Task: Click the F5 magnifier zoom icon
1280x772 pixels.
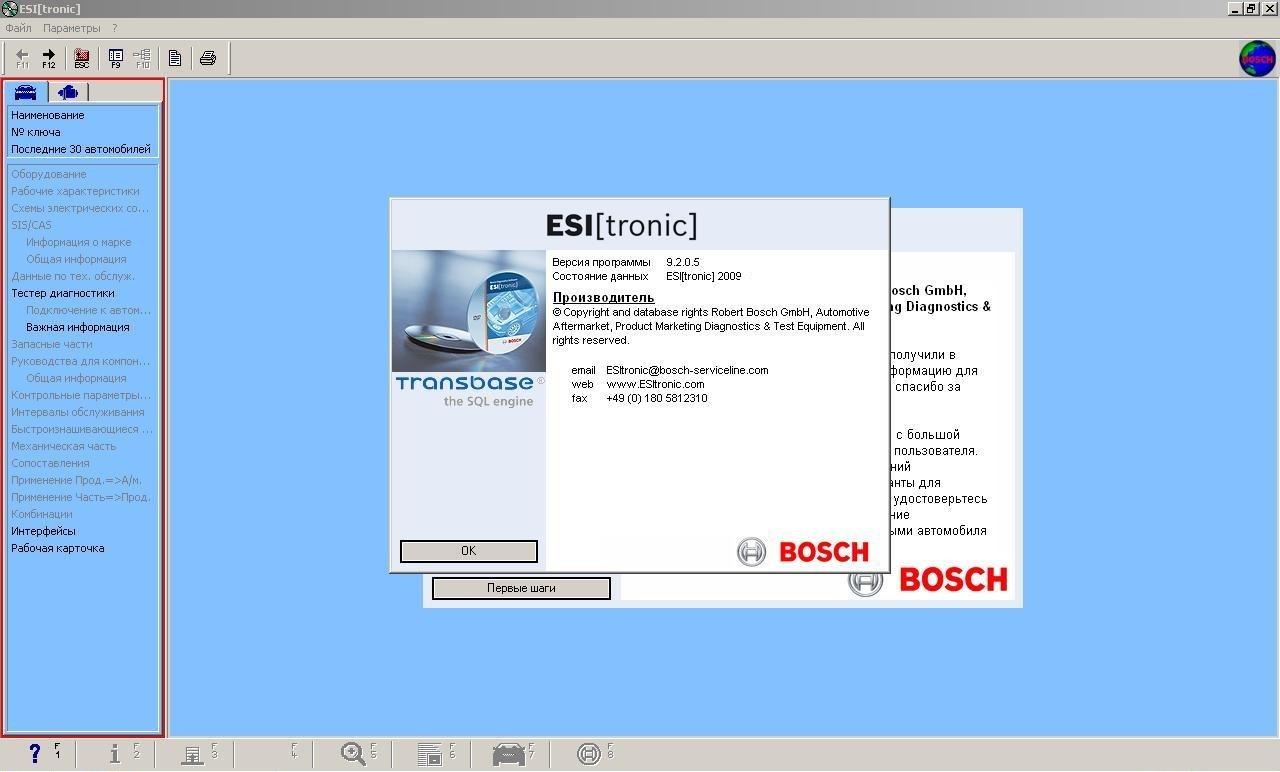Action: coord(352,754)
